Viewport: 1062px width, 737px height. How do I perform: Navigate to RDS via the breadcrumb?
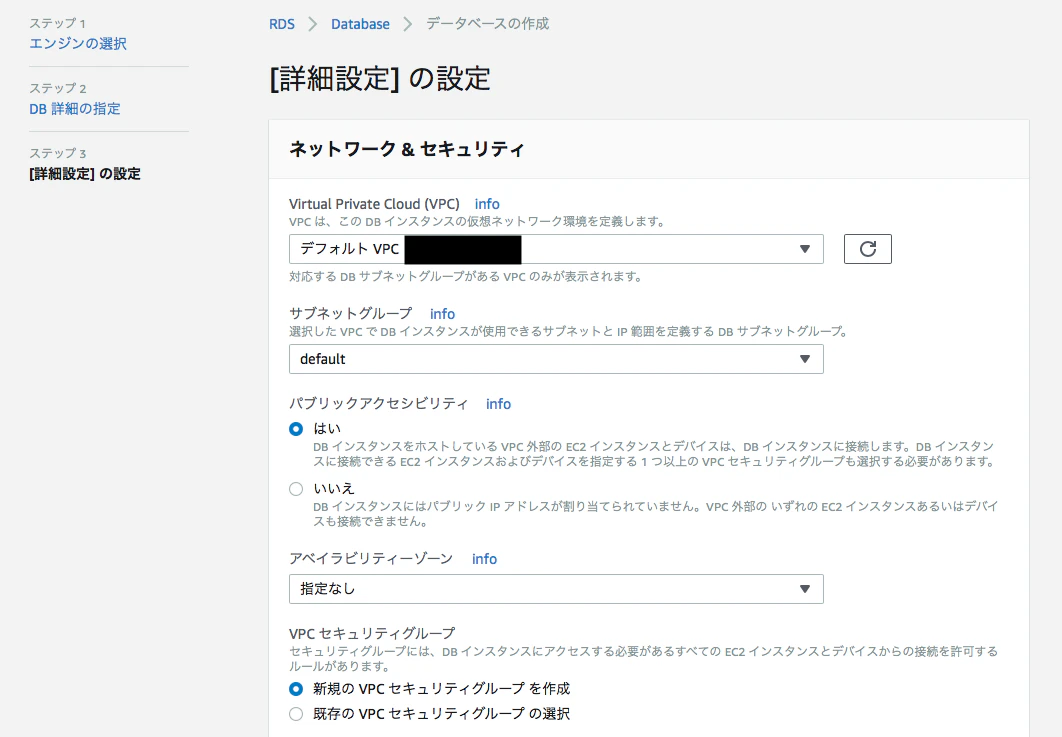[x=281, y=23]
